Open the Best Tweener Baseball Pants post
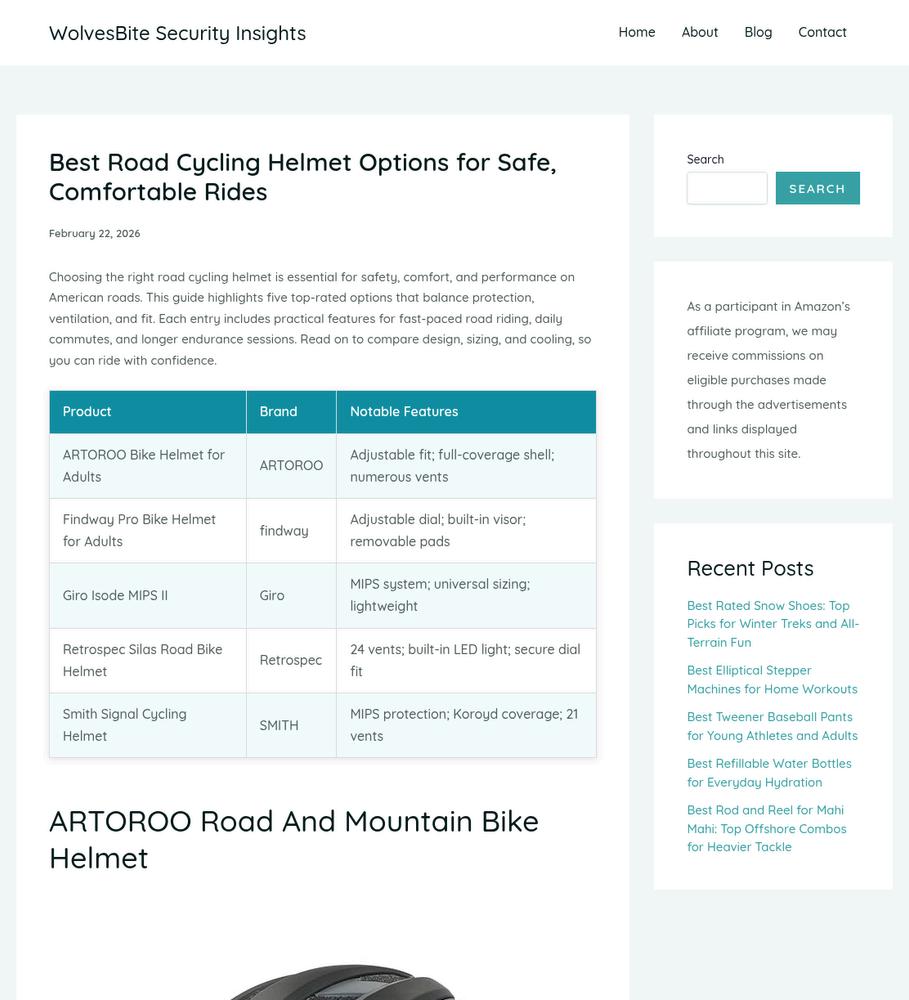 pyautogui.click(x=772, y=726)
